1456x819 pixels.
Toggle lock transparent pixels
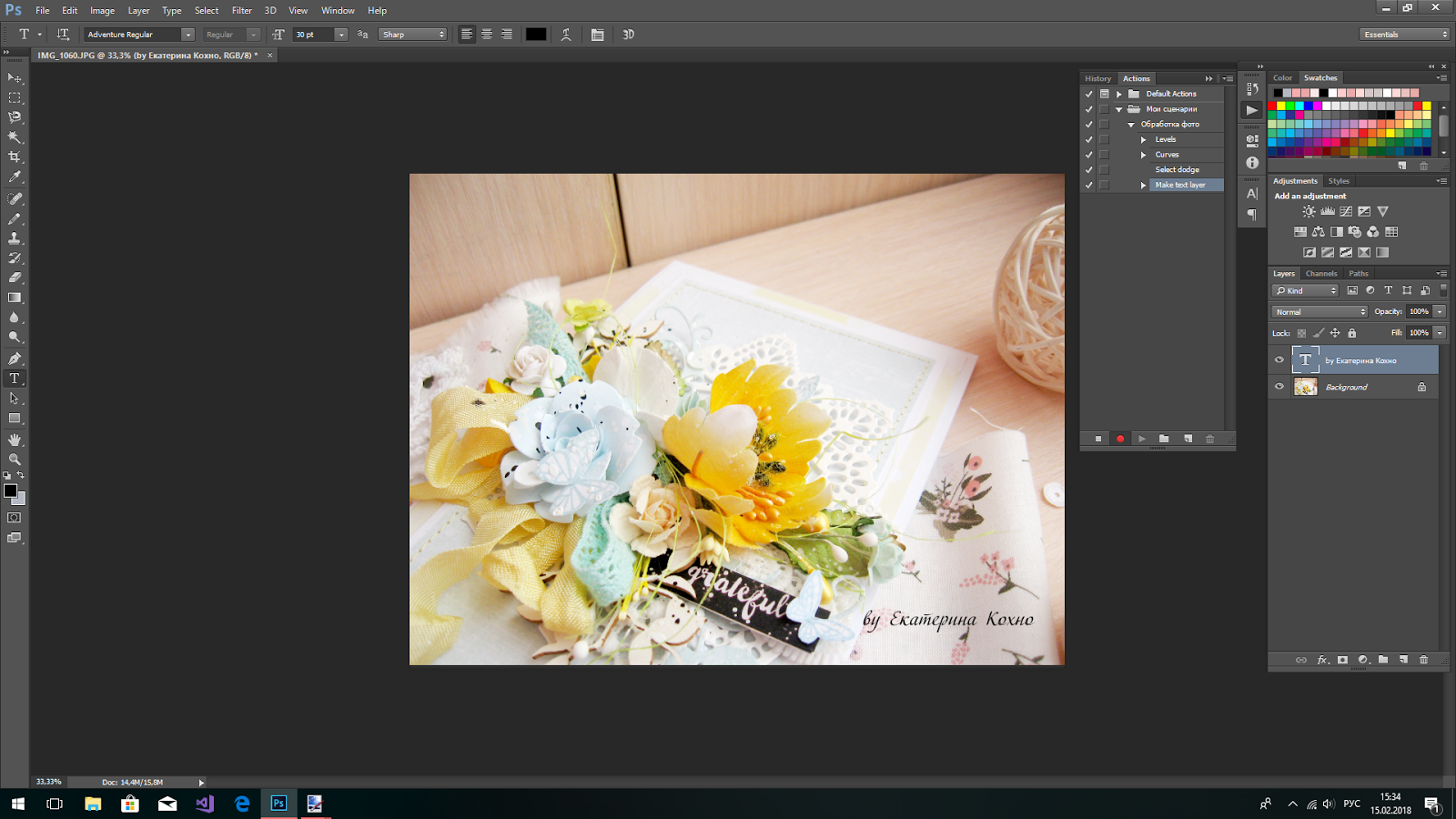tap(1301, 333)
